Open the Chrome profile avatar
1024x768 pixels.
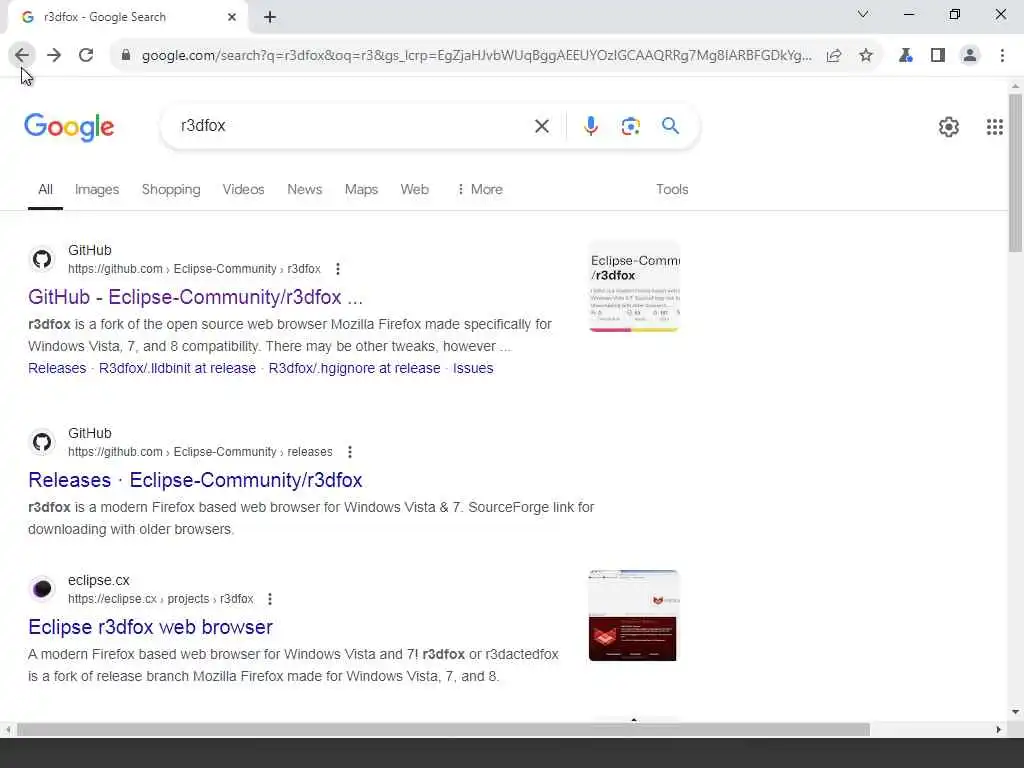tap(970, 56)
